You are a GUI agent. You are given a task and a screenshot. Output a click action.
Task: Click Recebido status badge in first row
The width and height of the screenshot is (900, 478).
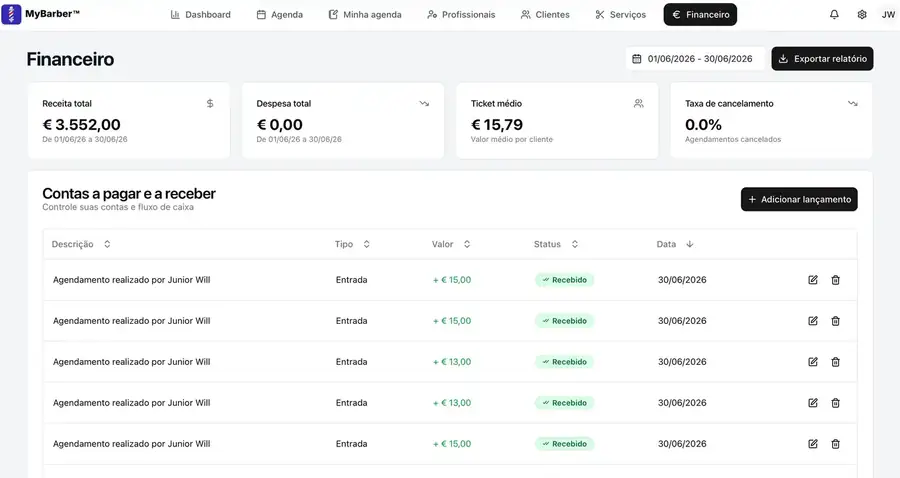(x=565, y=280)
